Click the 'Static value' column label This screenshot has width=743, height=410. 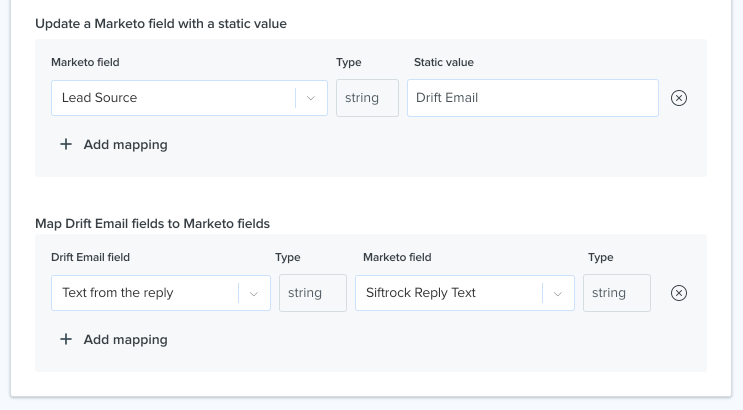444,62
